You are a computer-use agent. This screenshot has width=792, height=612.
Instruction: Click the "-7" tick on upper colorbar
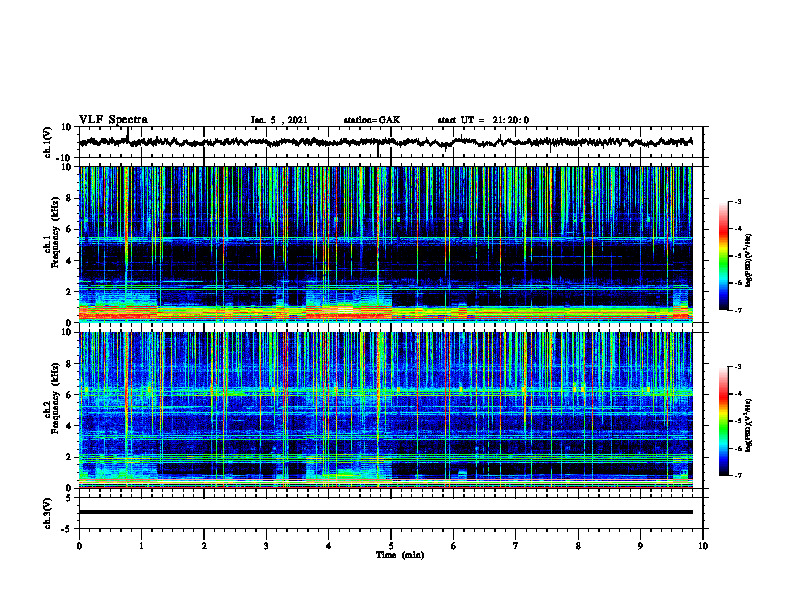737,310
